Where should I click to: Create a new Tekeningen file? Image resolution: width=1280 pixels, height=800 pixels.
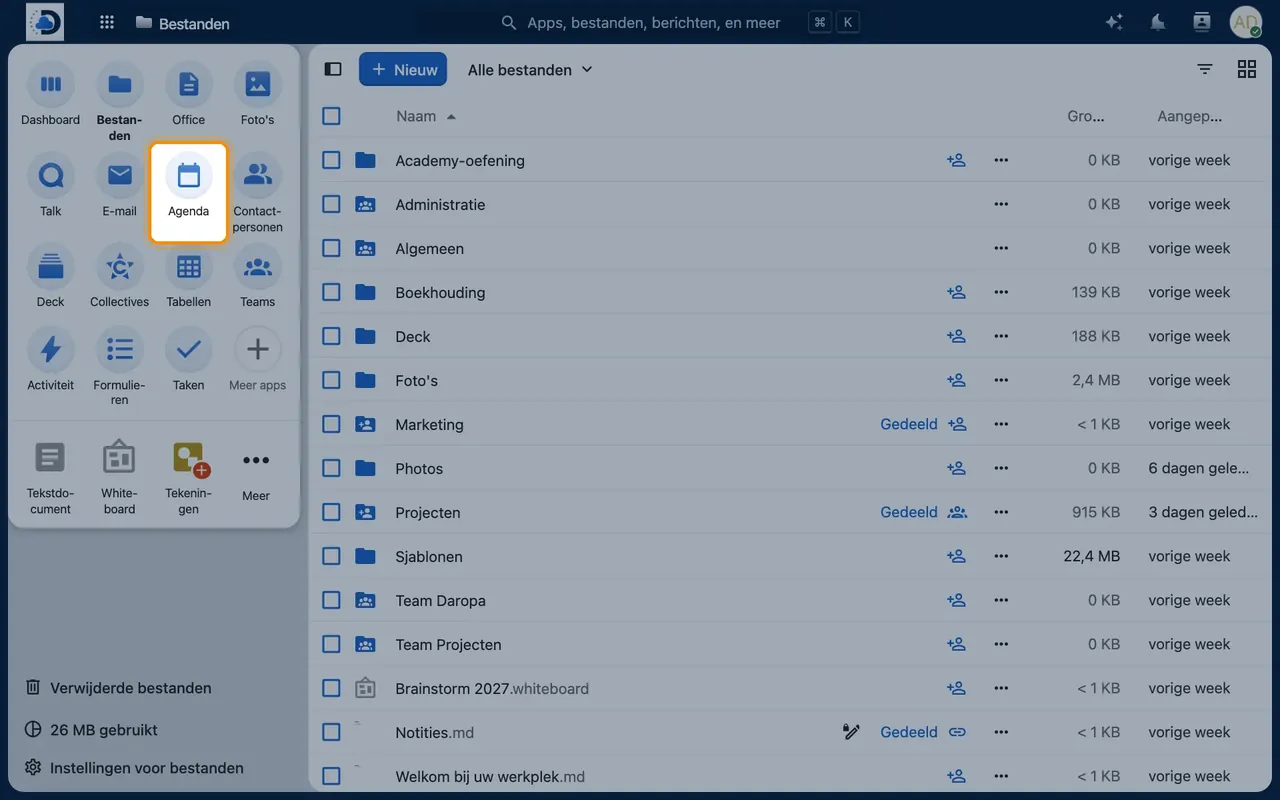(188, 477)
